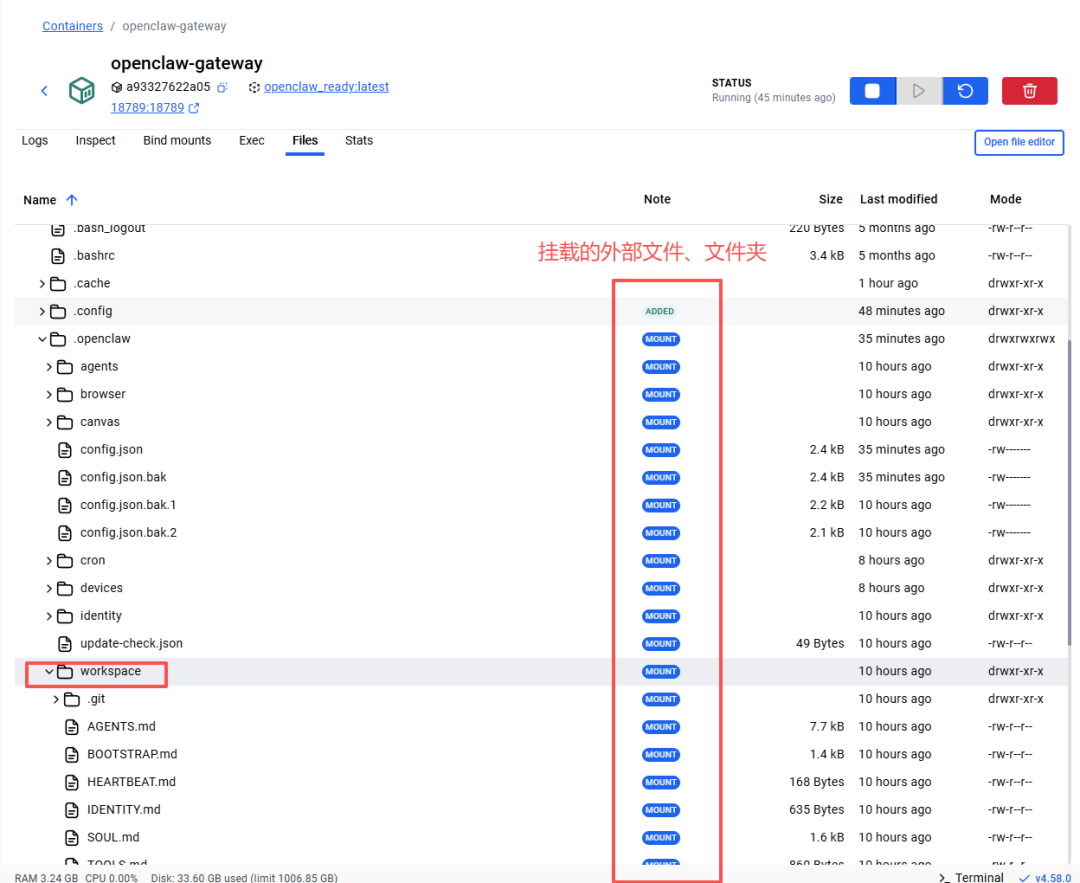
Task: Click the stop container button
Action: 872,91
